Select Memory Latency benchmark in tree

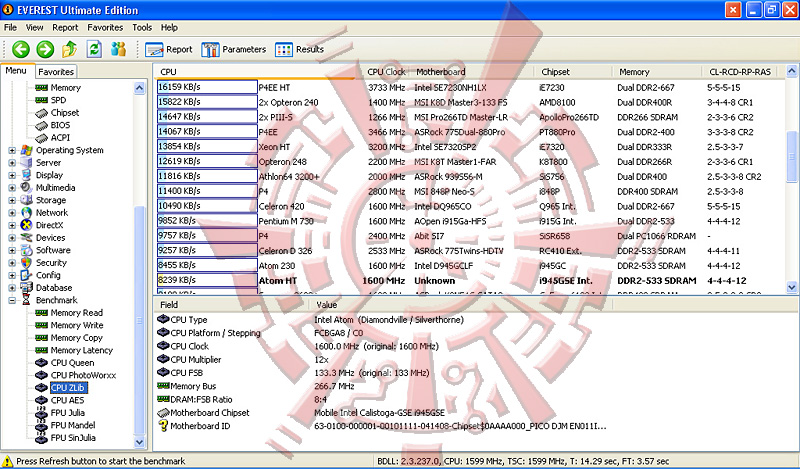pos(81,350)
